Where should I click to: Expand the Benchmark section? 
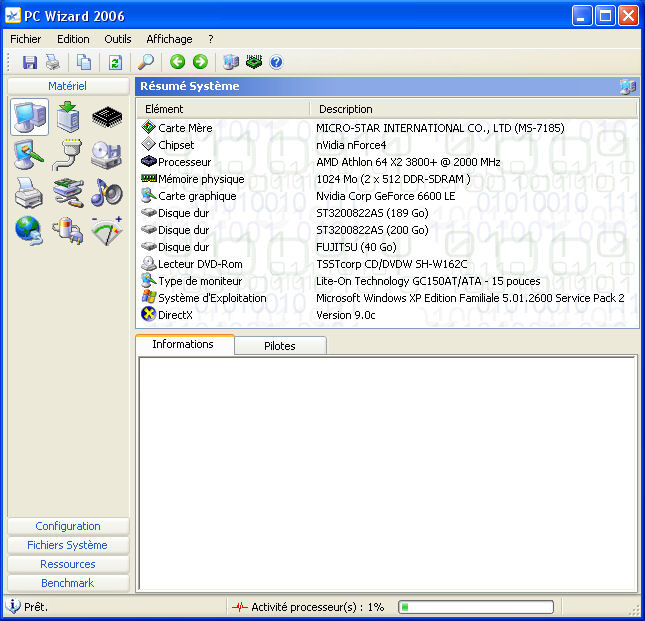tap(68, 583)
